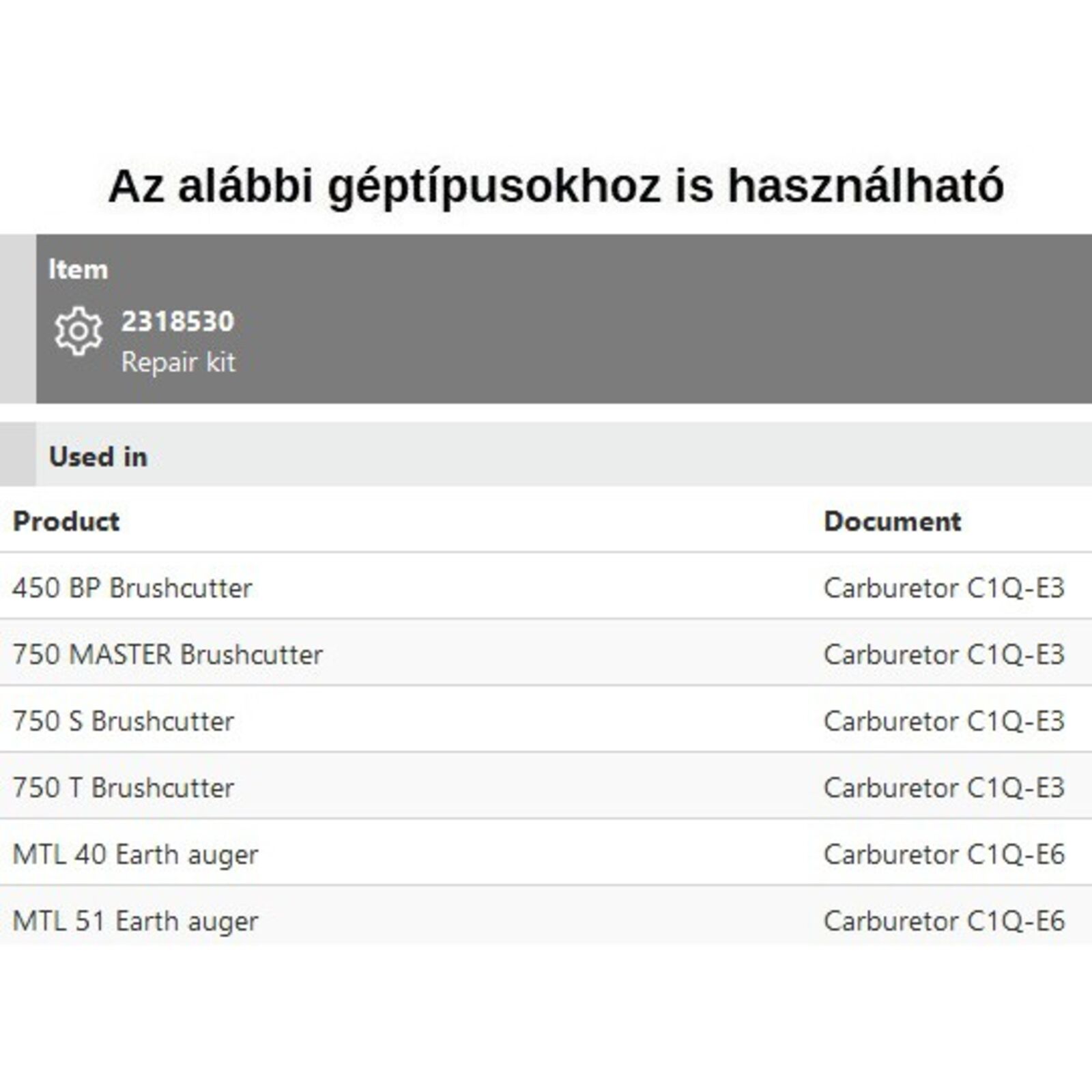Collapse the Used in section header
Screen dimensions: 1092x1092
(98, 457)
